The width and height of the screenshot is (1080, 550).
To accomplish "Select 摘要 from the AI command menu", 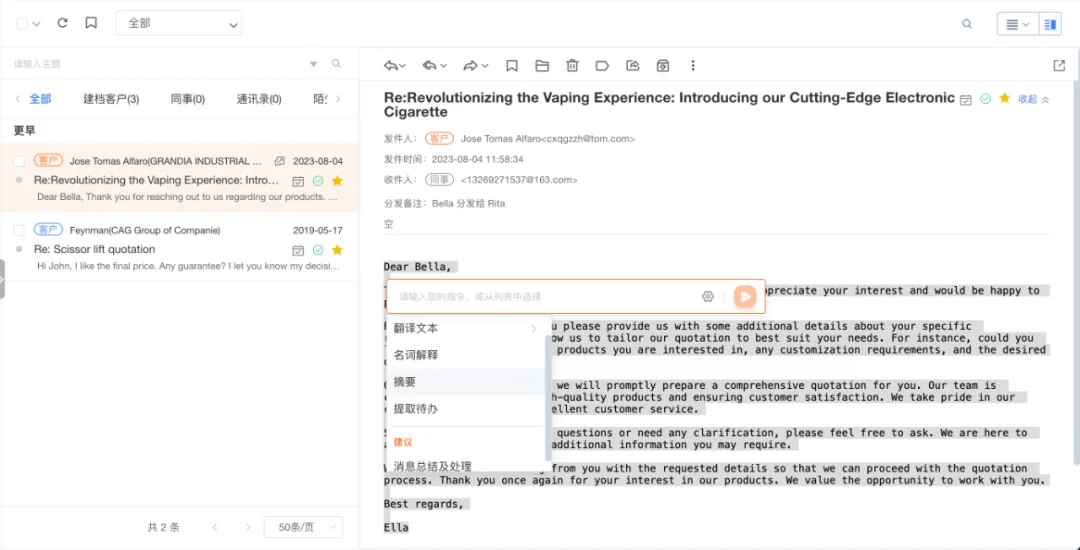I will 405,382.
